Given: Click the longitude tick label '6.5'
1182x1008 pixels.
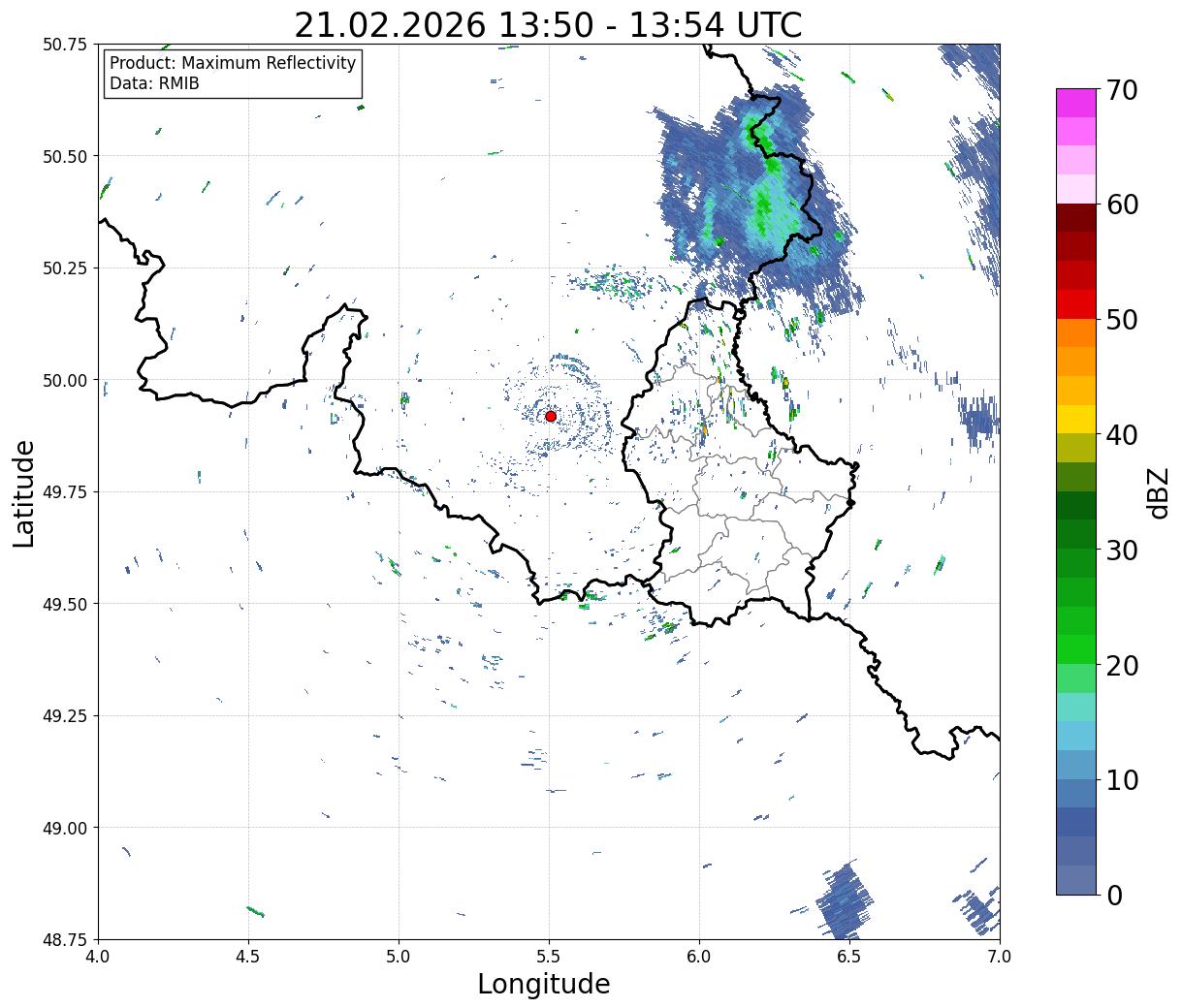Looking at the screenshot, I should [x=849, y=957].
